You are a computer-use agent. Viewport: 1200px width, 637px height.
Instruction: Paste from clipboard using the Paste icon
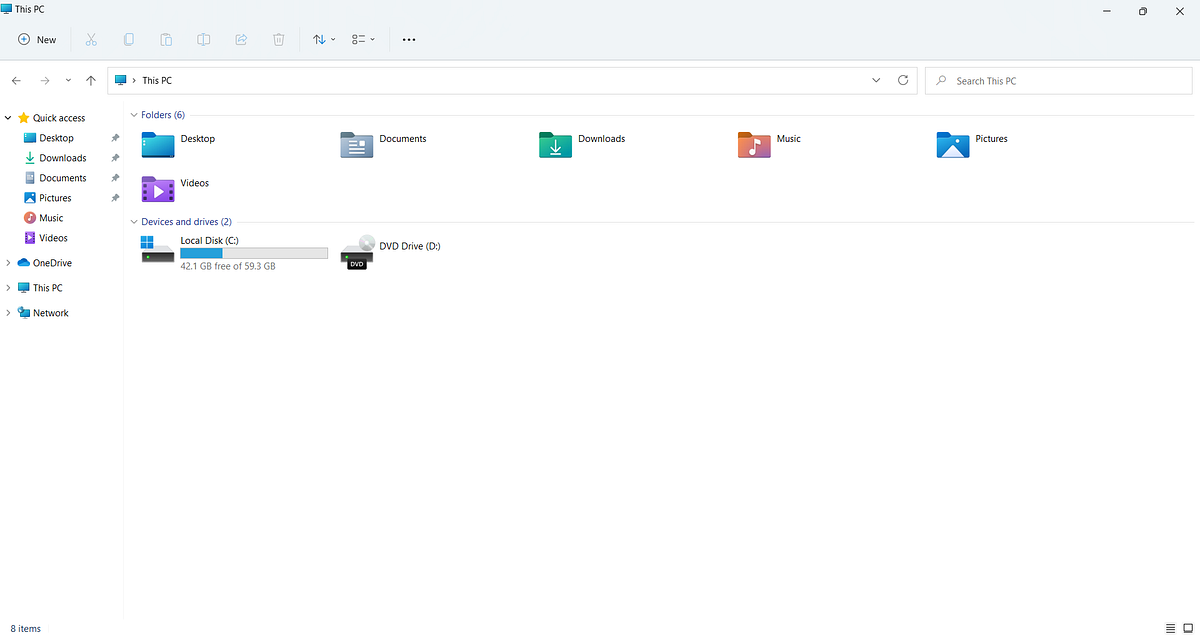pos(166,39)
